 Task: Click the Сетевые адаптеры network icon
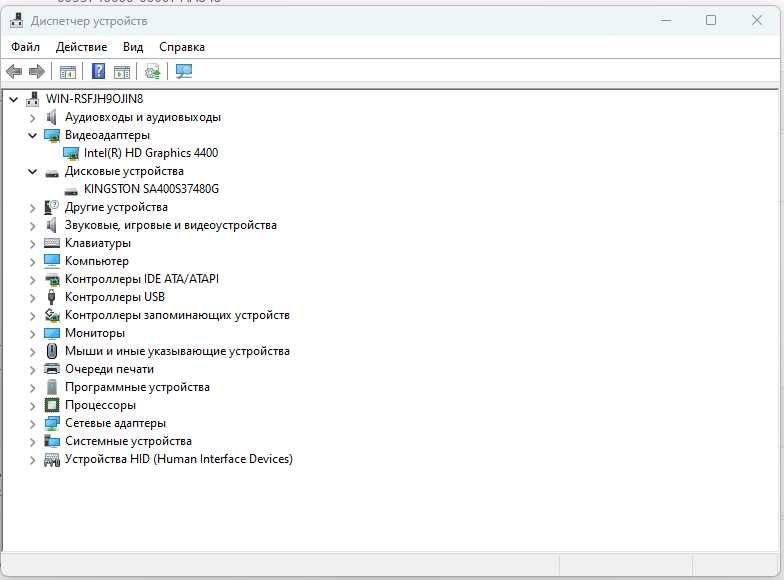[x=52, y=424]
